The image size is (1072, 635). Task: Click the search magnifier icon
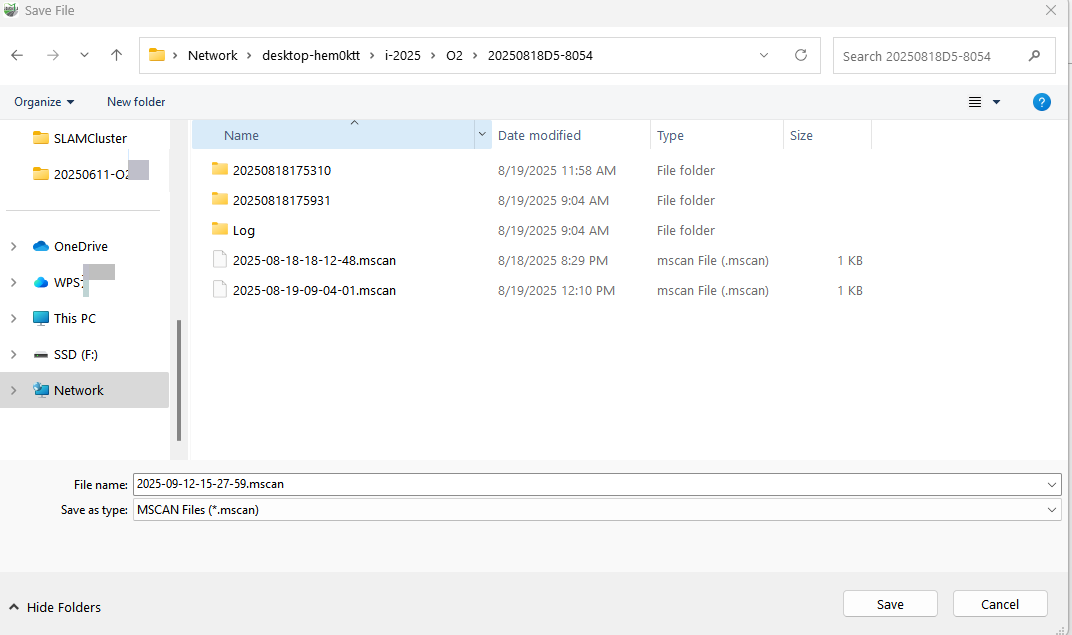pyautogui.click(x=1035, y=56)
